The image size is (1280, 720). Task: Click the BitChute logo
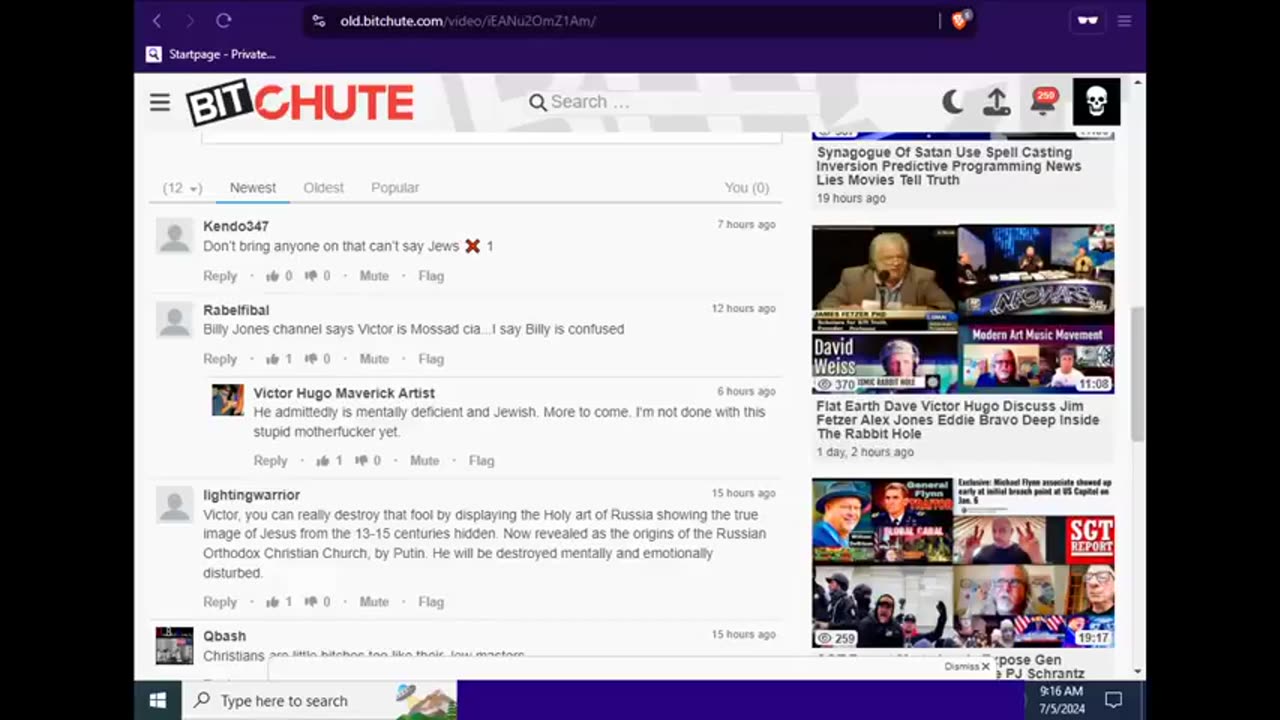[300, 103]
